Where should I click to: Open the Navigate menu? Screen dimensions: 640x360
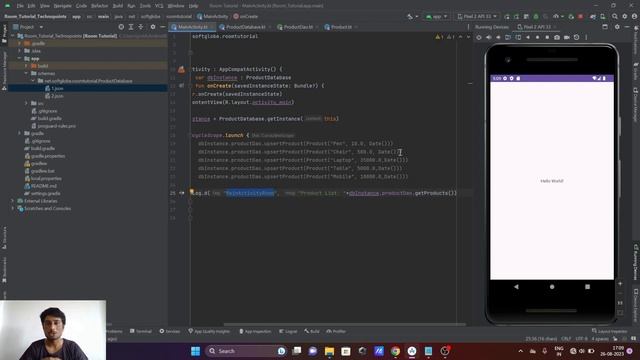point(62,6)
